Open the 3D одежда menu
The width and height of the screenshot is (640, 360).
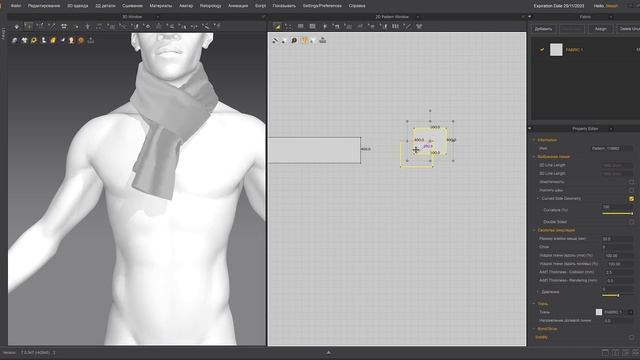tap(77, 6)
